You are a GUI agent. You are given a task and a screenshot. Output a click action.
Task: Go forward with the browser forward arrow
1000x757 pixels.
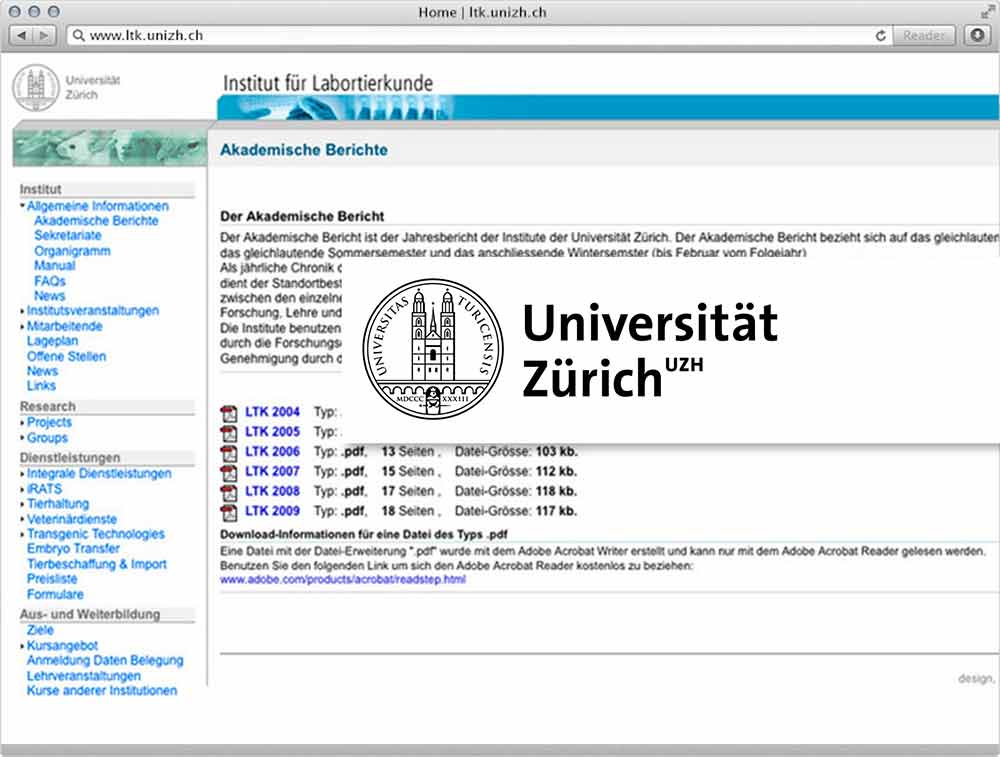44,36
